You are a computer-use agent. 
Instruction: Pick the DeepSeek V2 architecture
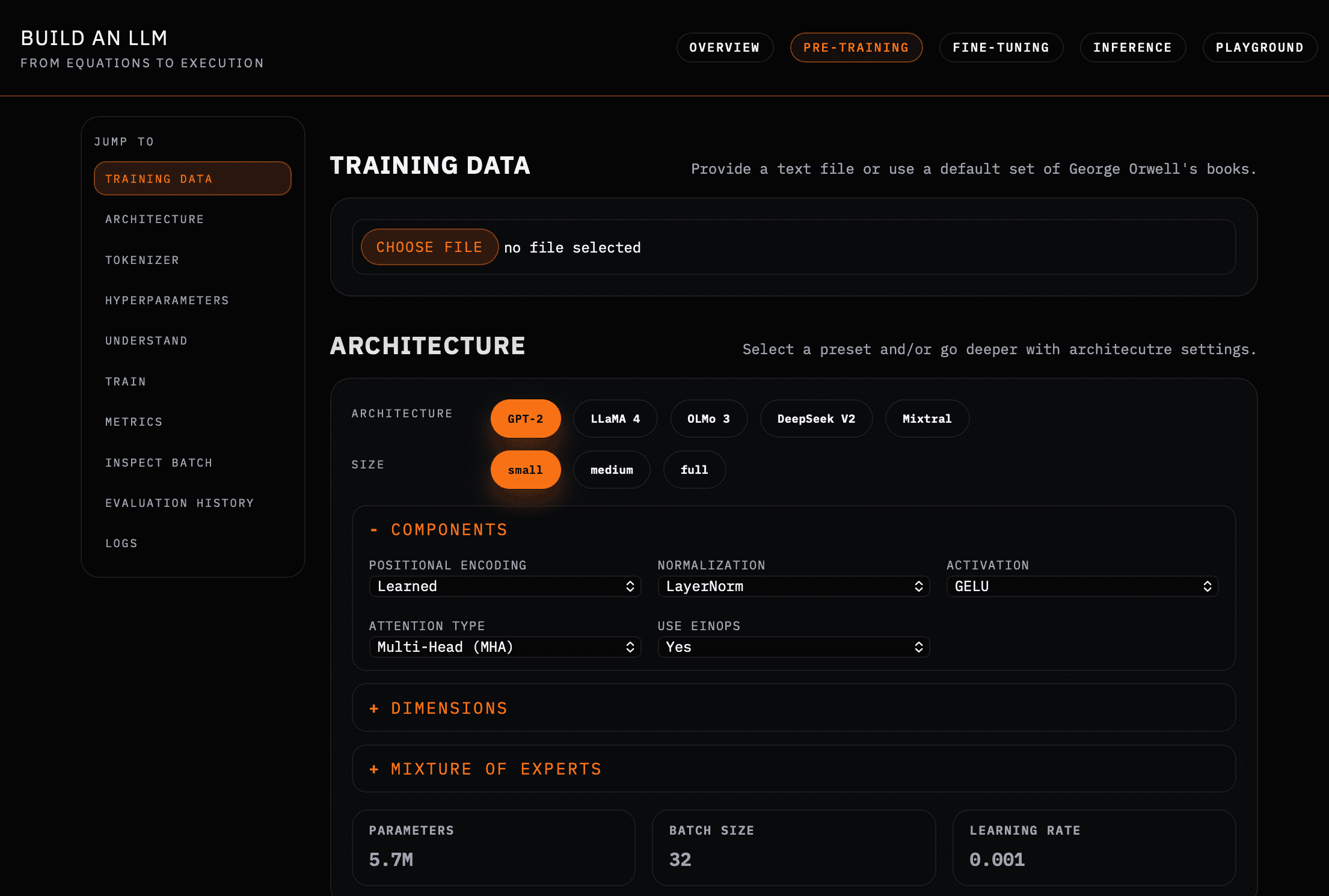[815, 419]
